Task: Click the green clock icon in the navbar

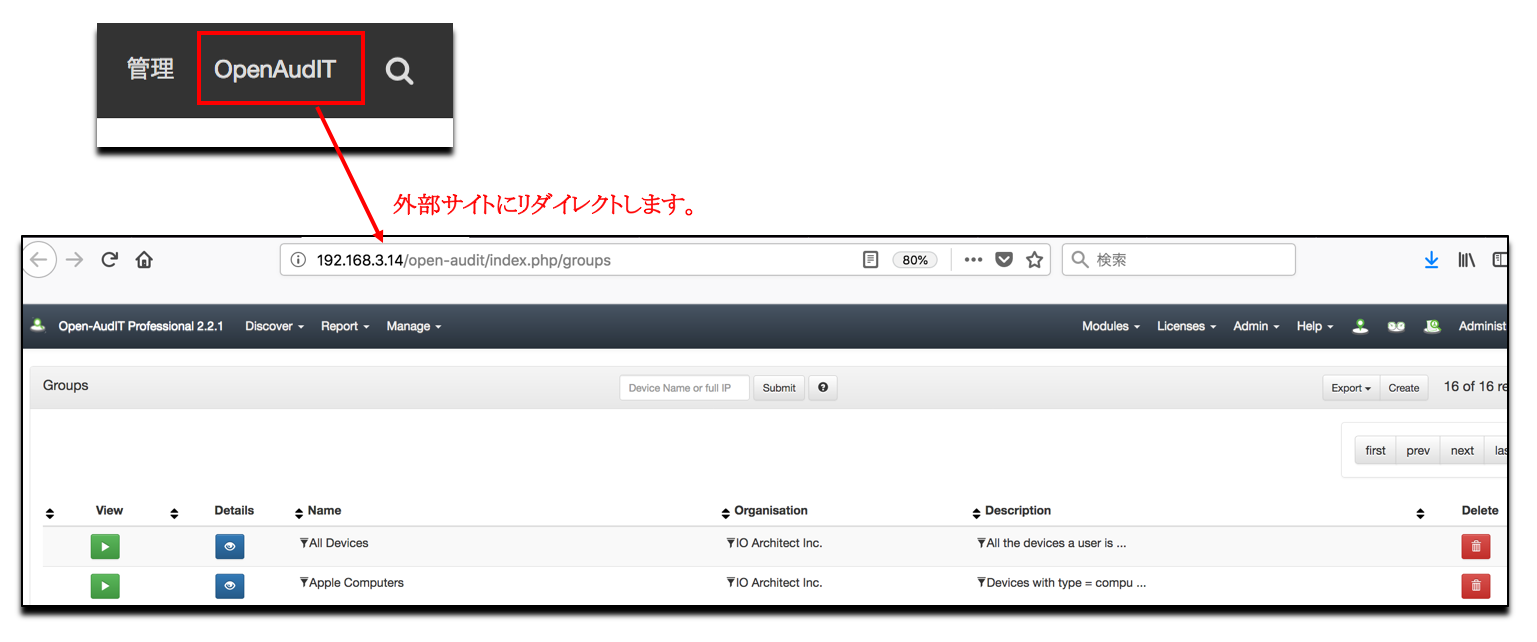Action: (x=1433, y=326)
